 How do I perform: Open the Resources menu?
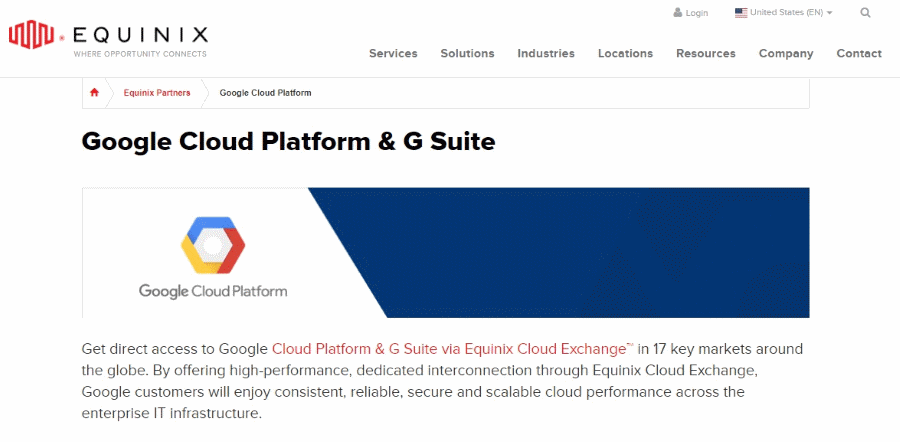pos(706,53)
